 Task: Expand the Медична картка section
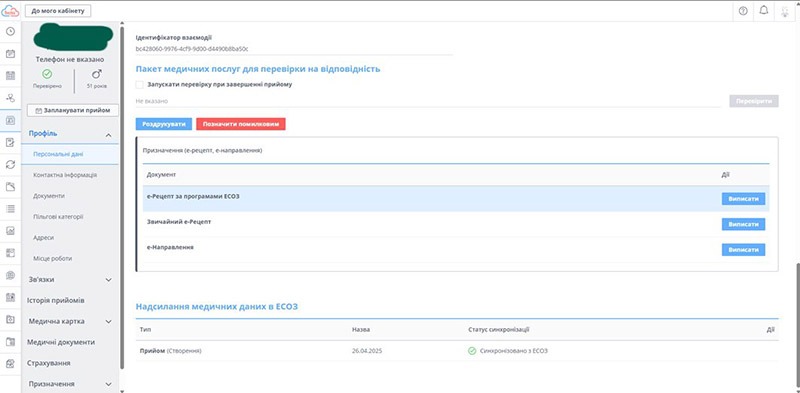(x=70, y=322)
